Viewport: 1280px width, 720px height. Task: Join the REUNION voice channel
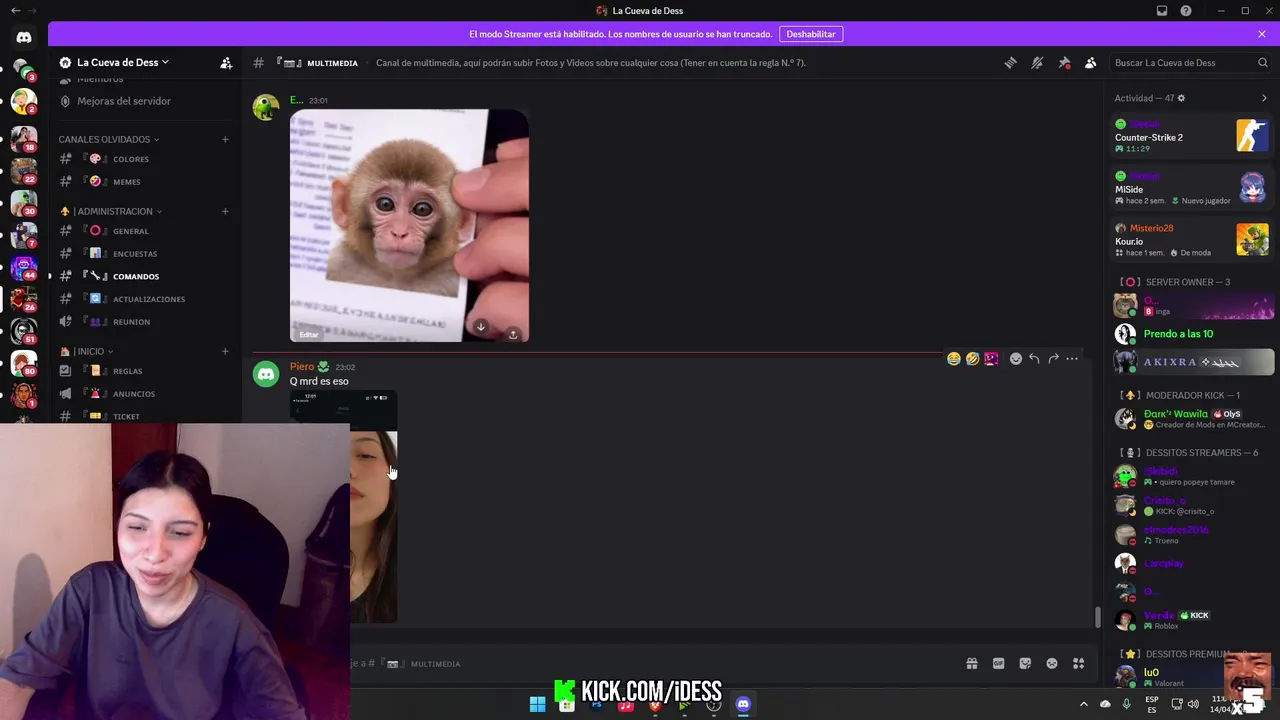pyautogui.click(x=132, y=322)
